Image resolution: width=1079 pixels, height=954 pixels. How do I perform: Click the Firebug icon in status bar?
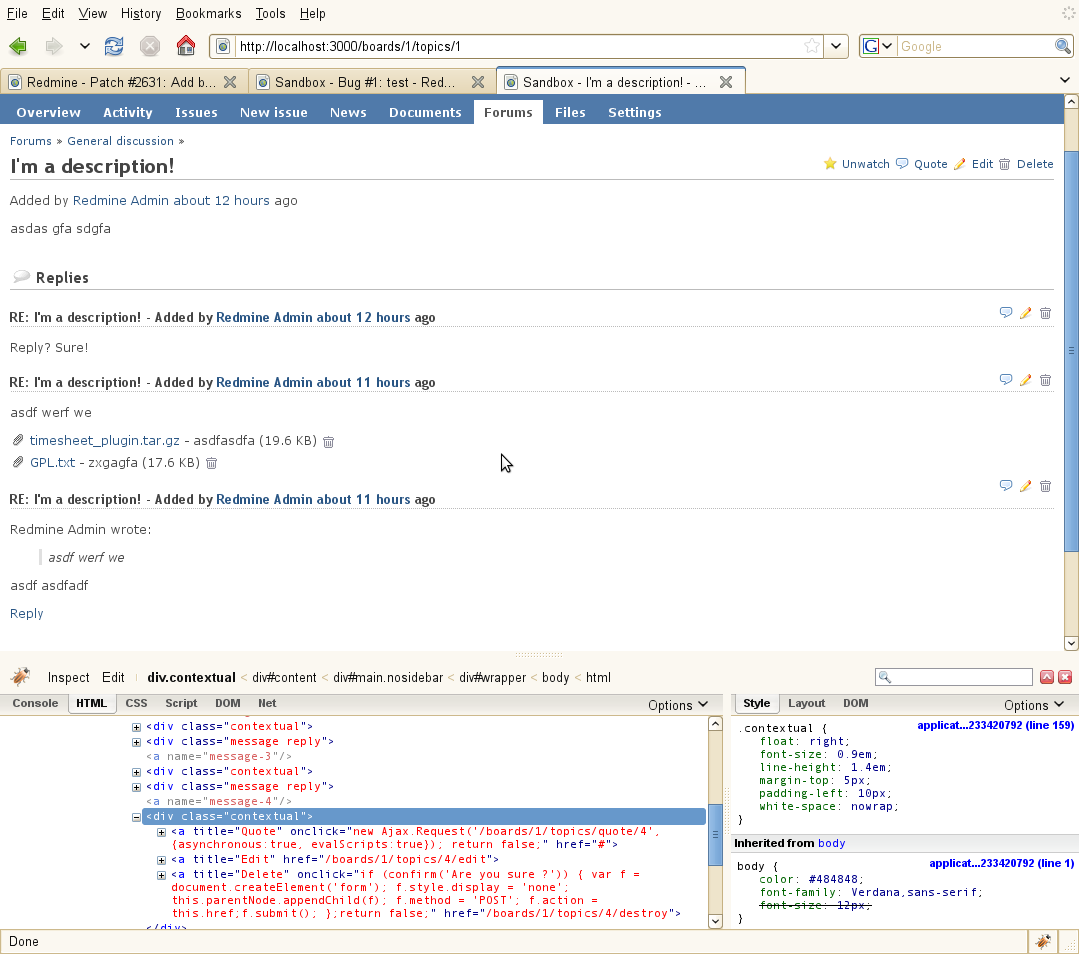(1042, 941)
